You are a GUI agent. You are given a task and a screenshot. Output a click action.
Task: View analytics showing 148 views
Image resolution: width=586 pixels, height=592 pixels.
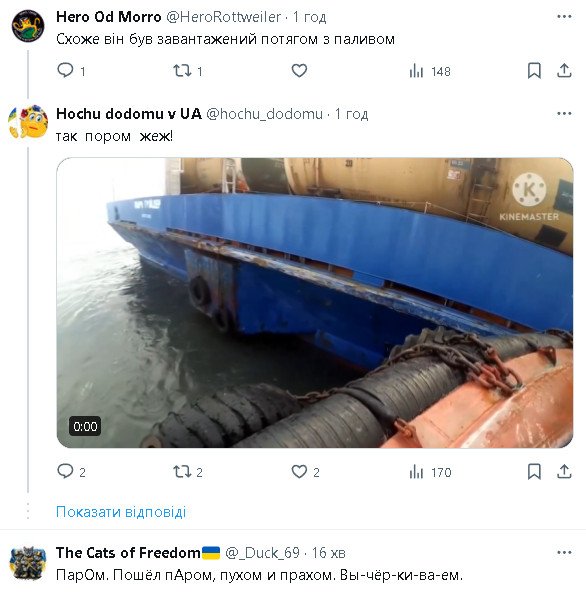tap(430, 71)
